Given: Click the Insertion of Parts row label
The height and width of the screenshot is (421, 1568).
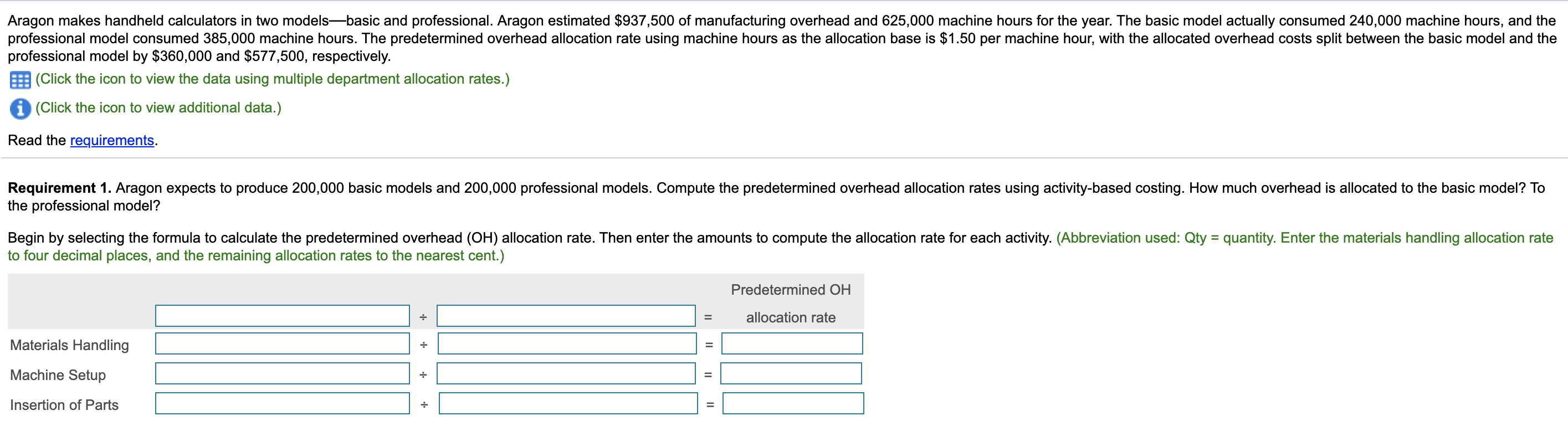Looking at the screenshot, I should [x=63, y=404].
